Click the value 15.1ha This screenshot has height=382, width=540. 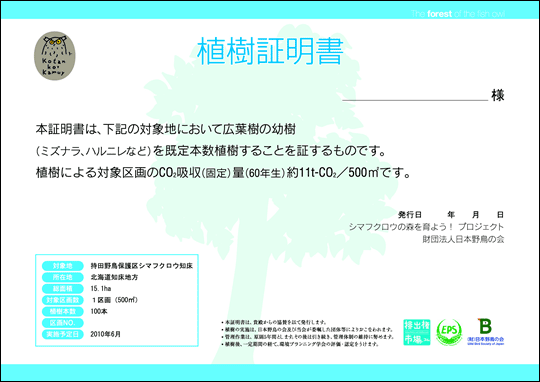click(x=101, y=289)
